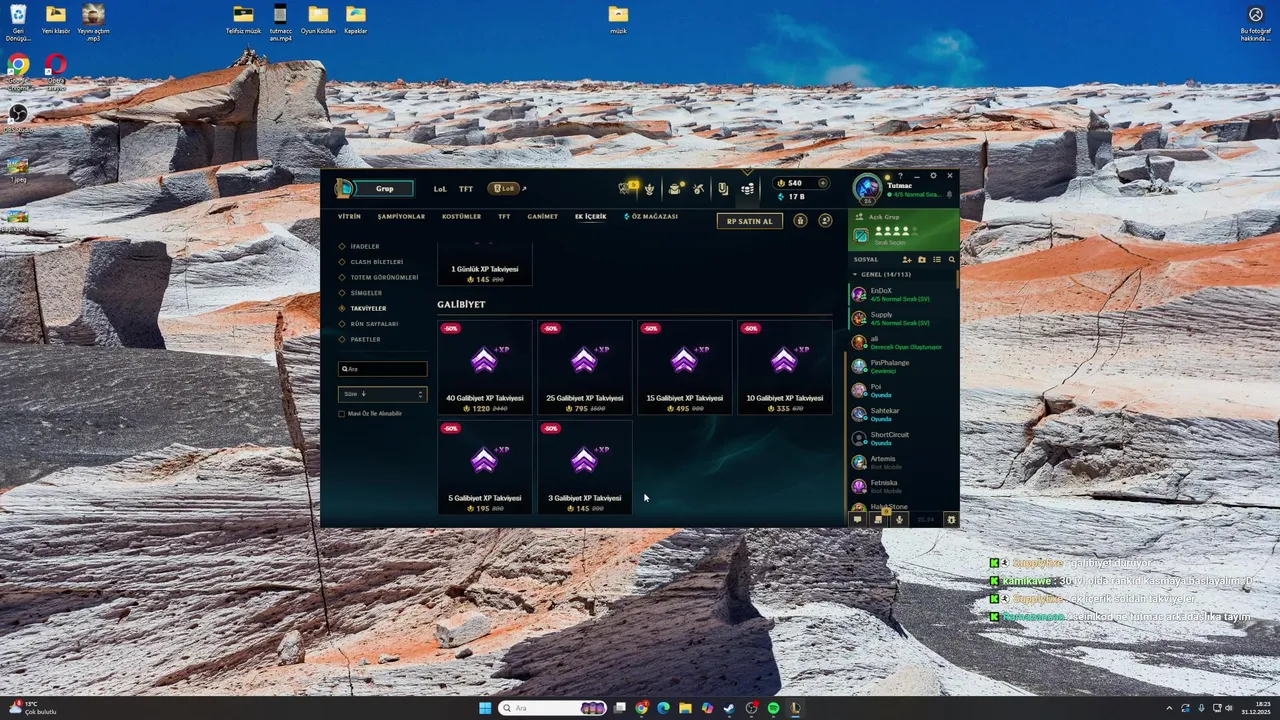Show hidden system tray icons chevron
This screenshot has height=720, width=1280.
pyautogui.click(x=1169, y=708)
